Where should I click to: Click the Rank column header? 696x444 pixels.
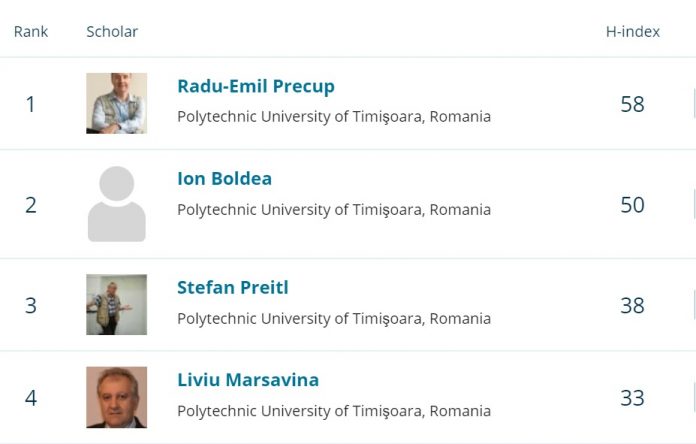pos(31,31)
